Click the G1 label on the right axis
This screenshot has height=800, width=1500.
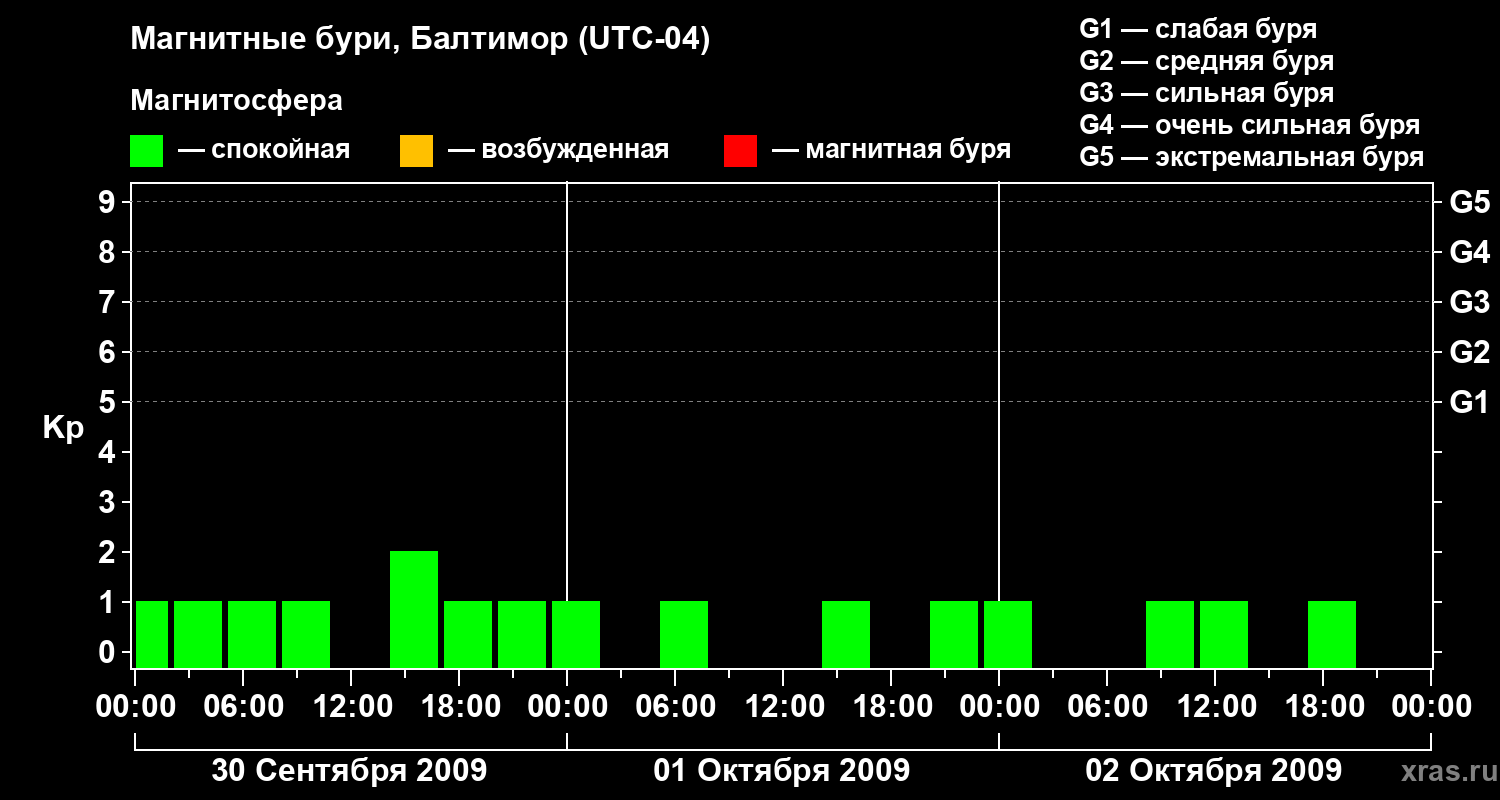[1469, 402]
